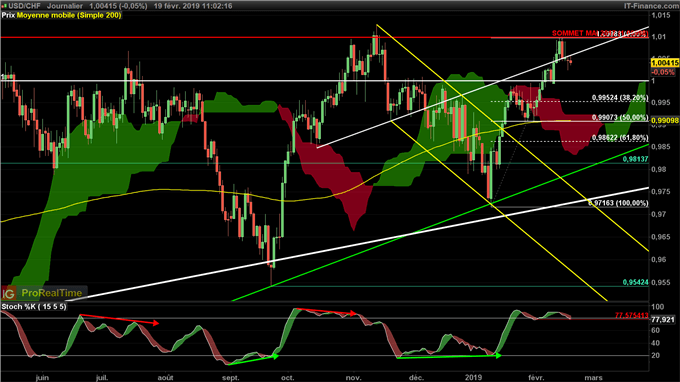
Task: Select the Moyenne mobile (Simple 200) label
Action: 69,15
